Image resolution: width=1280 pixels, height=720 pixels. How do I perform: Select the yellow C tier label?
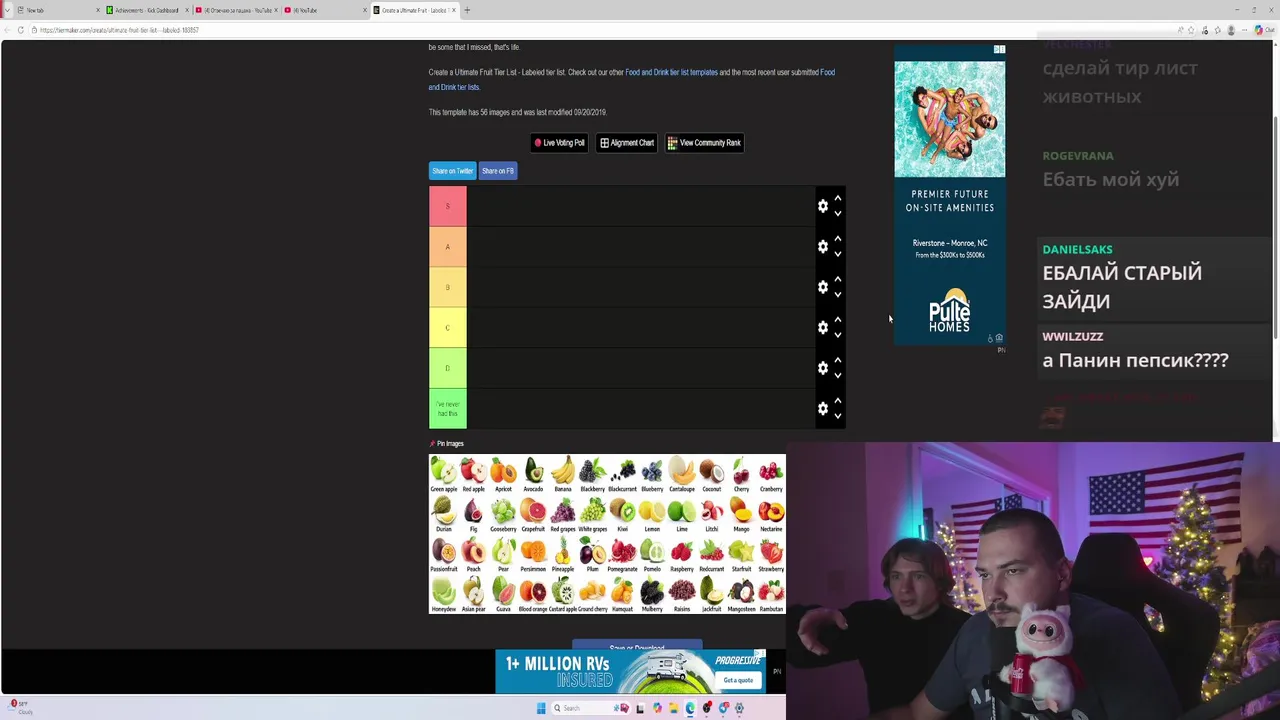click(x=447, y=327)
